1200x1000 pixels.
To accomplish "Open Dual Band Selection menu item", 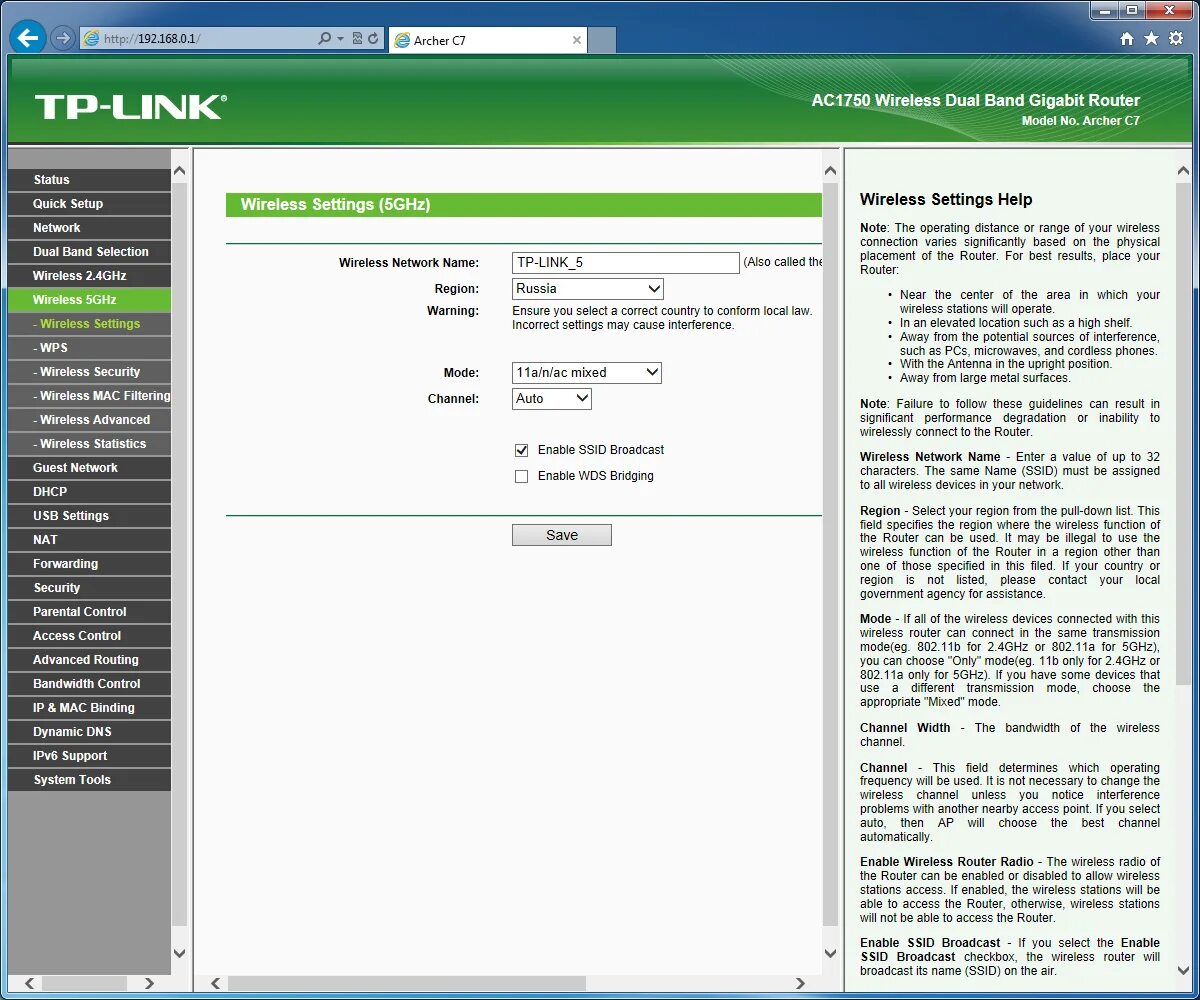I will [89, 252].
